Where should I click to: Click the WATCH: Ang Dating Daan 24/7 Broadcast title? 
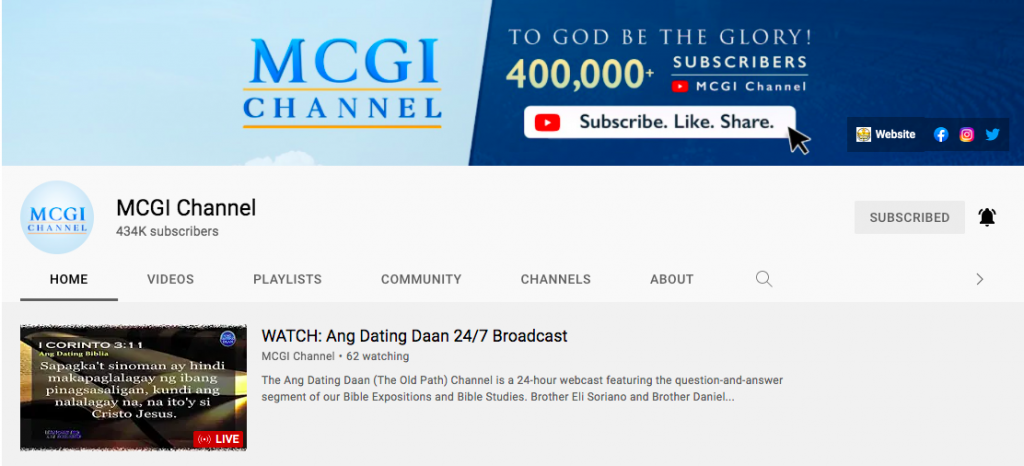[415, 336]
